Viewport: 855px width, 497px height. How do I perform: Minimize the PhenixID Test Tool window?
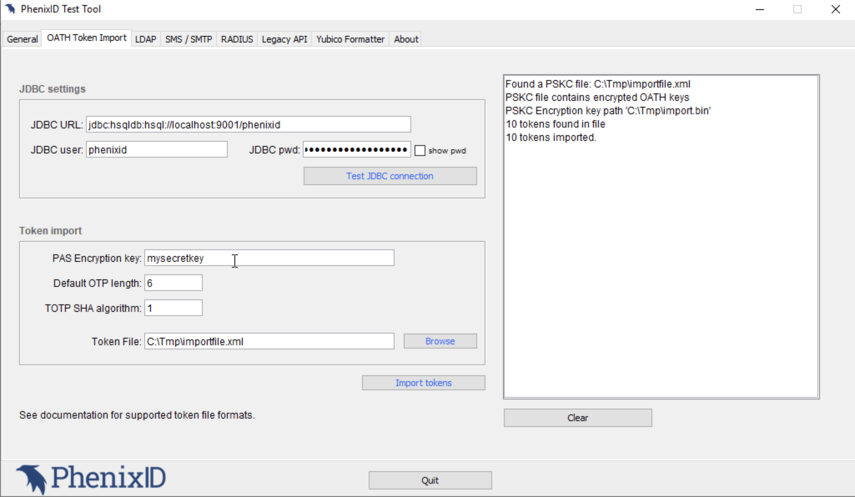point(760,9)
